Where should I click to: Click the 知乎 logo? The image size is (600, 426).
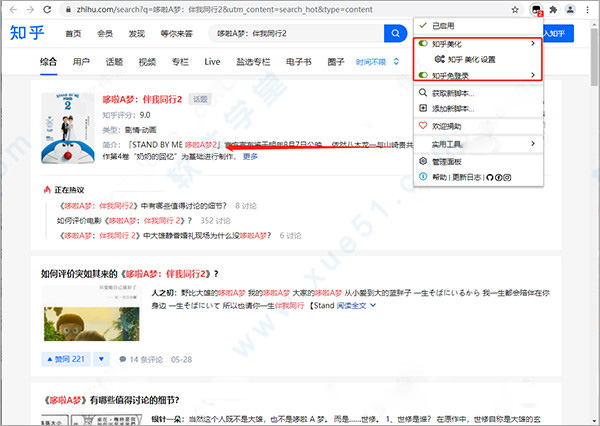27,33
